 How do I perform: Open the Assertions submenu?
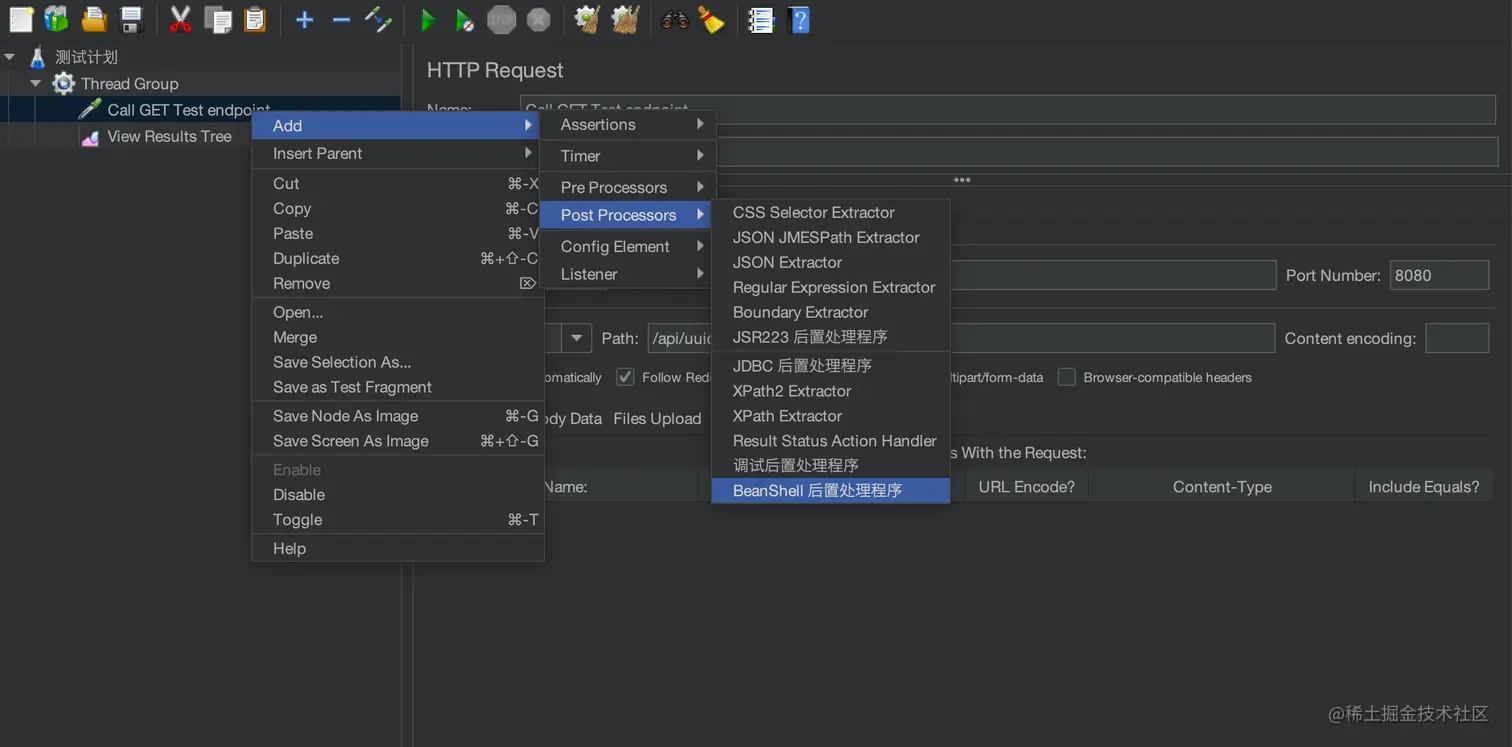(626, 124)
